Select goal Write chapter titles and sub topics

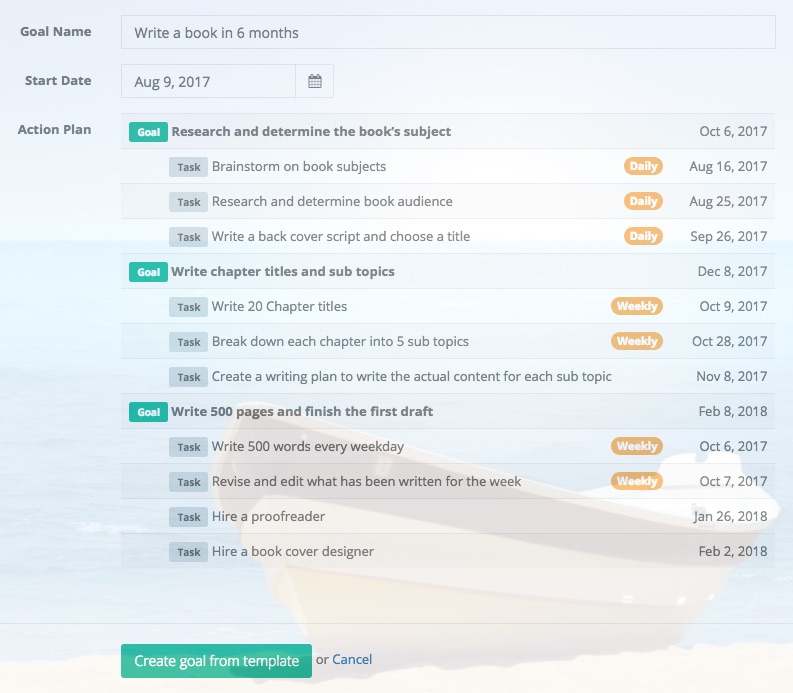pos(282,271)
